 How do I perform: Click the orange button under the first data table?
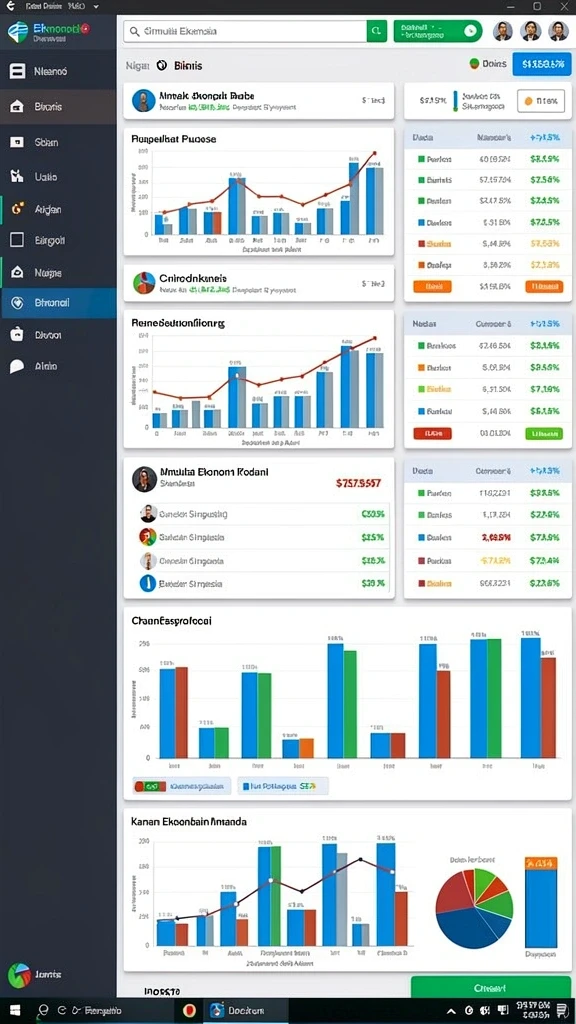[x=433, y=286]
